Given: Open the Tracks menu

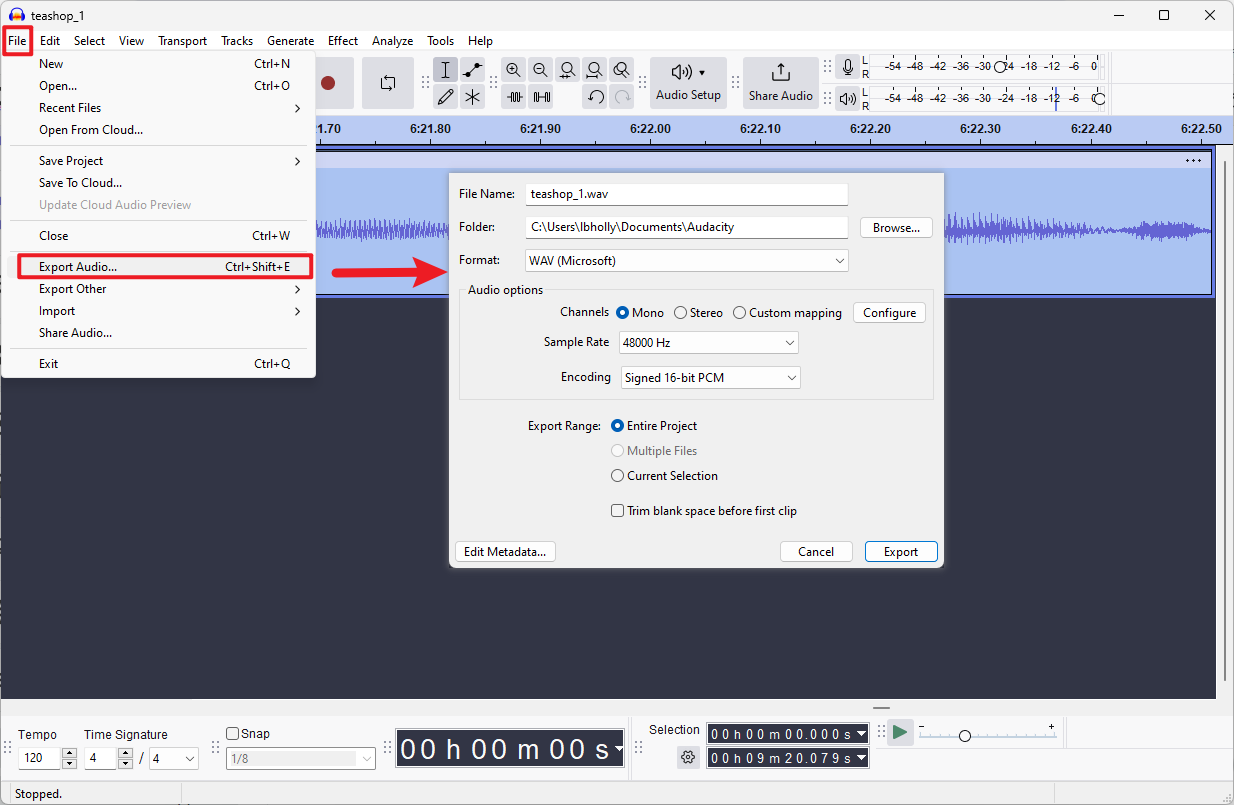Looking at the screenshot, I should coord(237,41).
